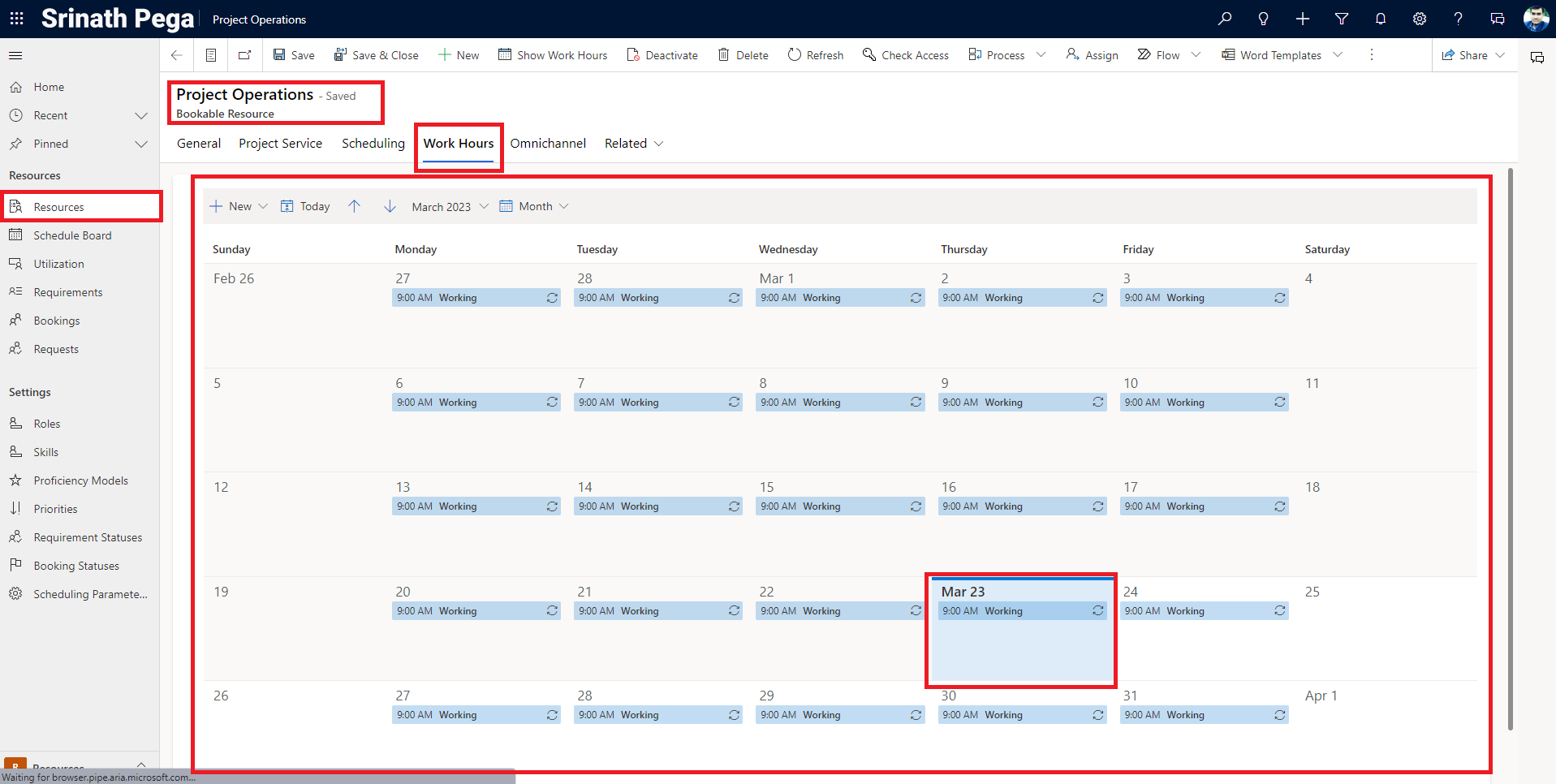Open the settings gear icon

pyautogui.click(x=1419, y=19)
